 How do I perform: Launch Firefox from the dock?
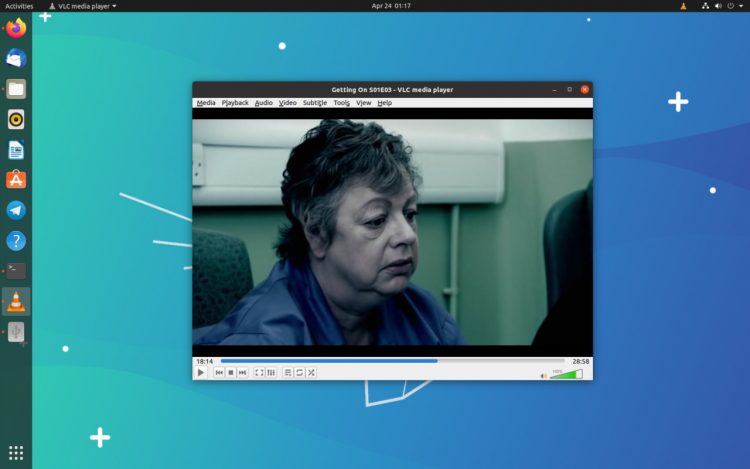pos(16,28)
